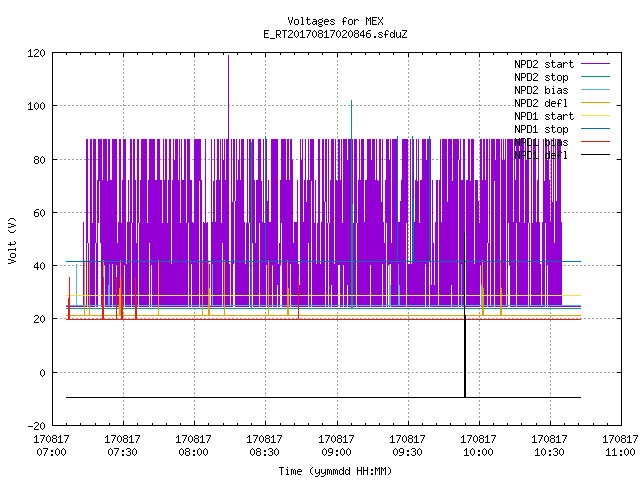Click the y-axis tick label 60
The height and width of the screenshot is (480, 640).
[40, 213]
